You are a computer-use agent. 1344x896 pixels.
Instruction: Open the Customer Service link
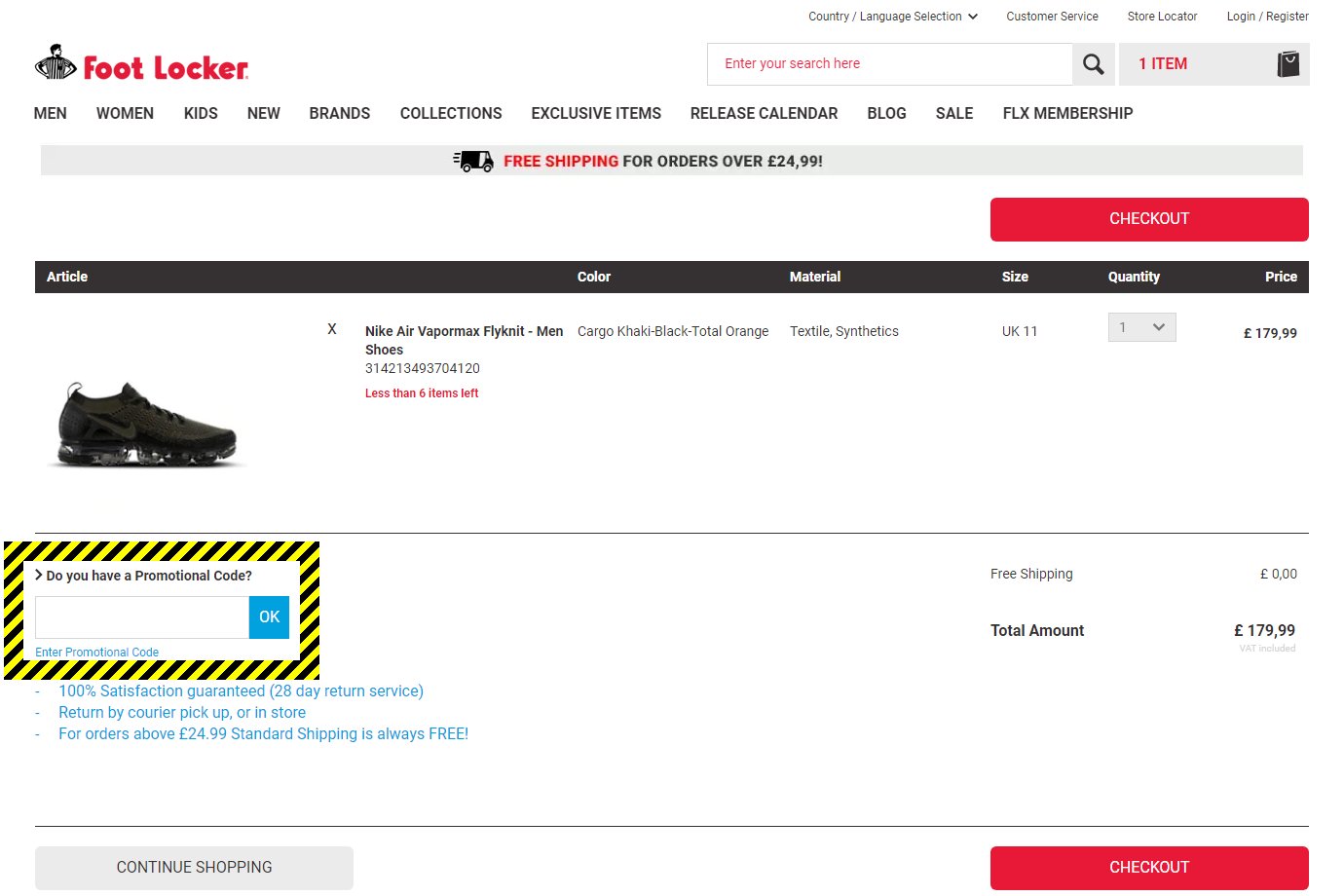(x=1052, y=17)
